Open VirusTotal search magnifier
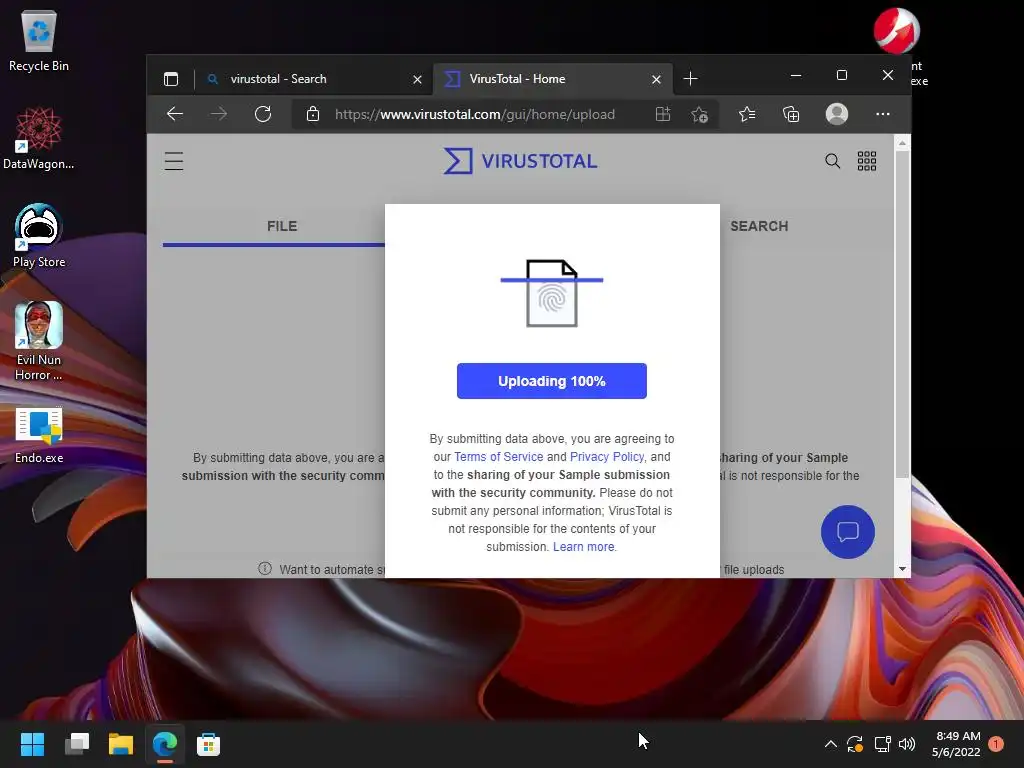This screenshot has height=768, width=1024. point(833,161)
